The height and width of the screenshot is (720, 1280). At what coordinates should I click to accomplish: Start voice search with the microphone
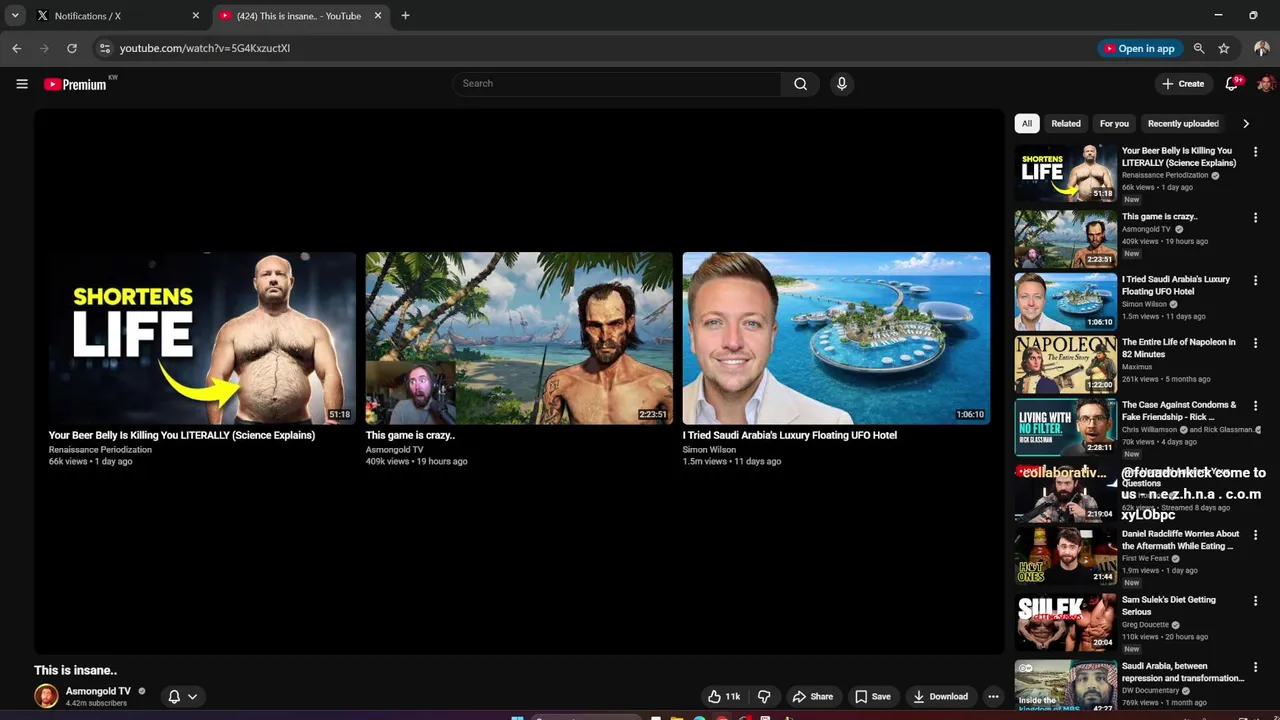tap(842, 84)
